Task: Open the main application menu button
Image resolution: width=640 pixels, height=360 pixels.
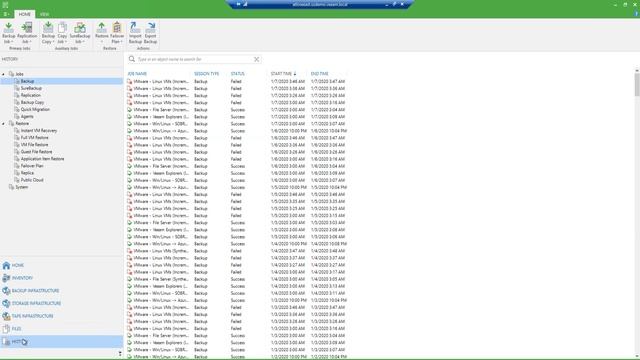Action: (x=6, y=14)
